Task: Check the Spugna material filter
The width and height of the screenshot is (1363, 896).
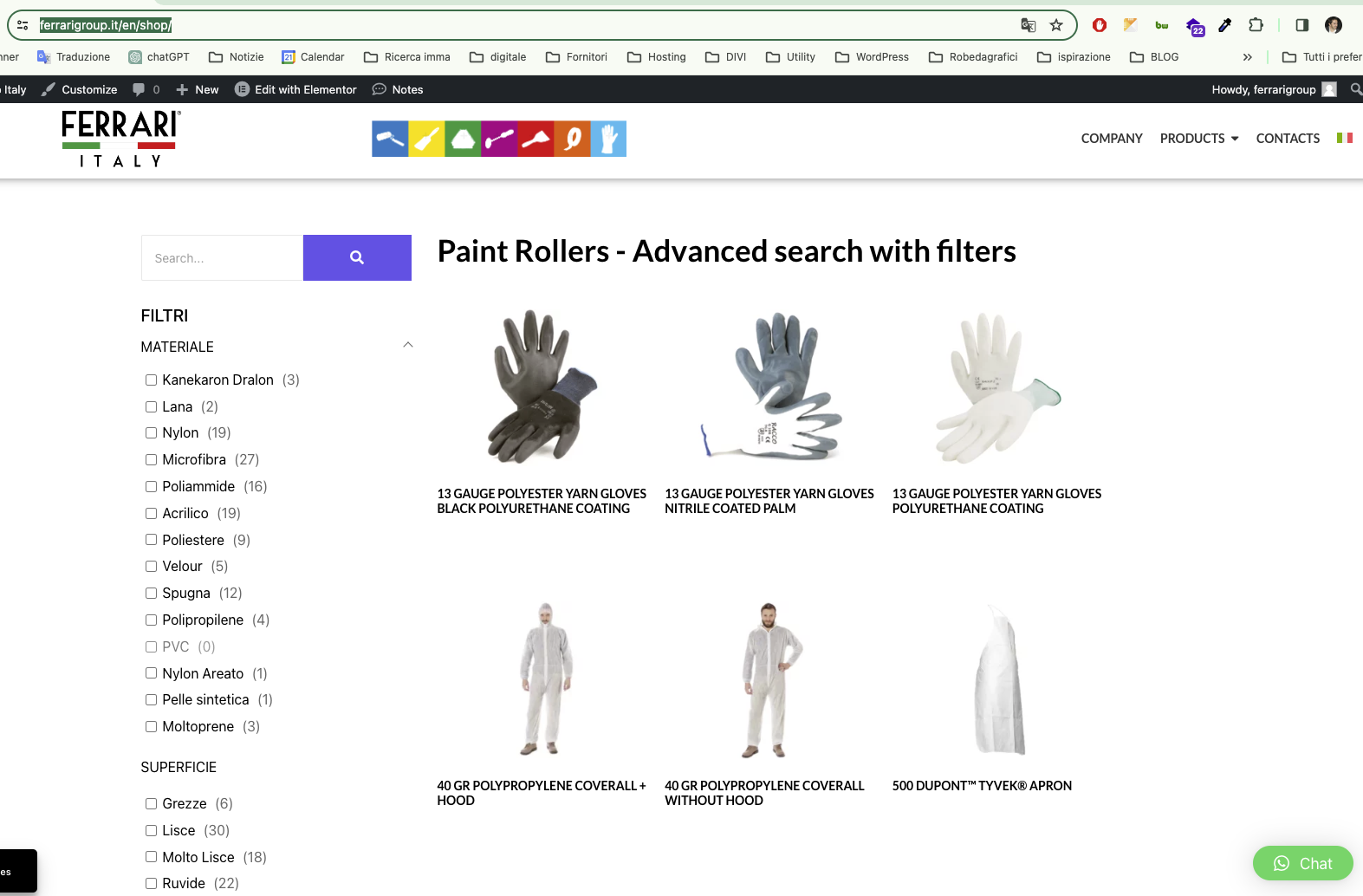Action: [x=151, y=593]
